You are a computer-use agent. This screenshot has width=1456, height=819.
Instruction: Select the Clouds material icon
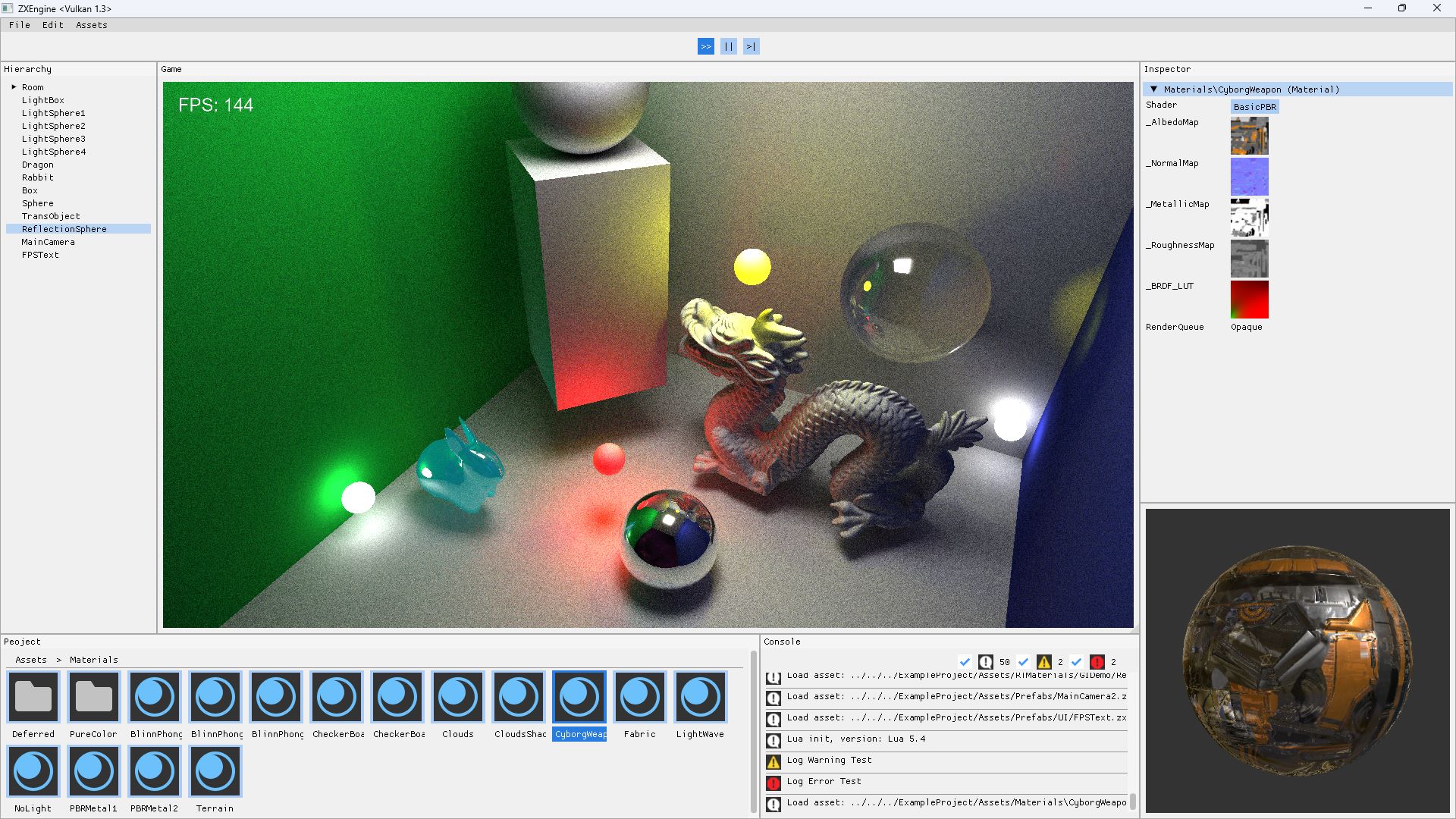tap(457, 696)
